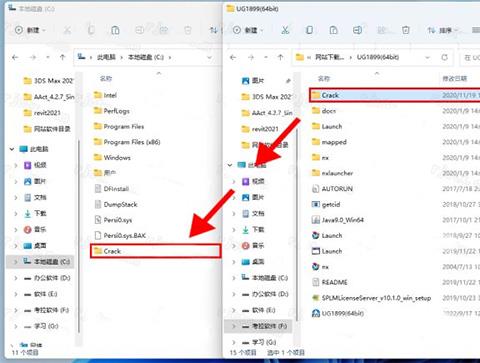
Task: Collapse 此电脑 tree in C: drive window
Action: 12,149
